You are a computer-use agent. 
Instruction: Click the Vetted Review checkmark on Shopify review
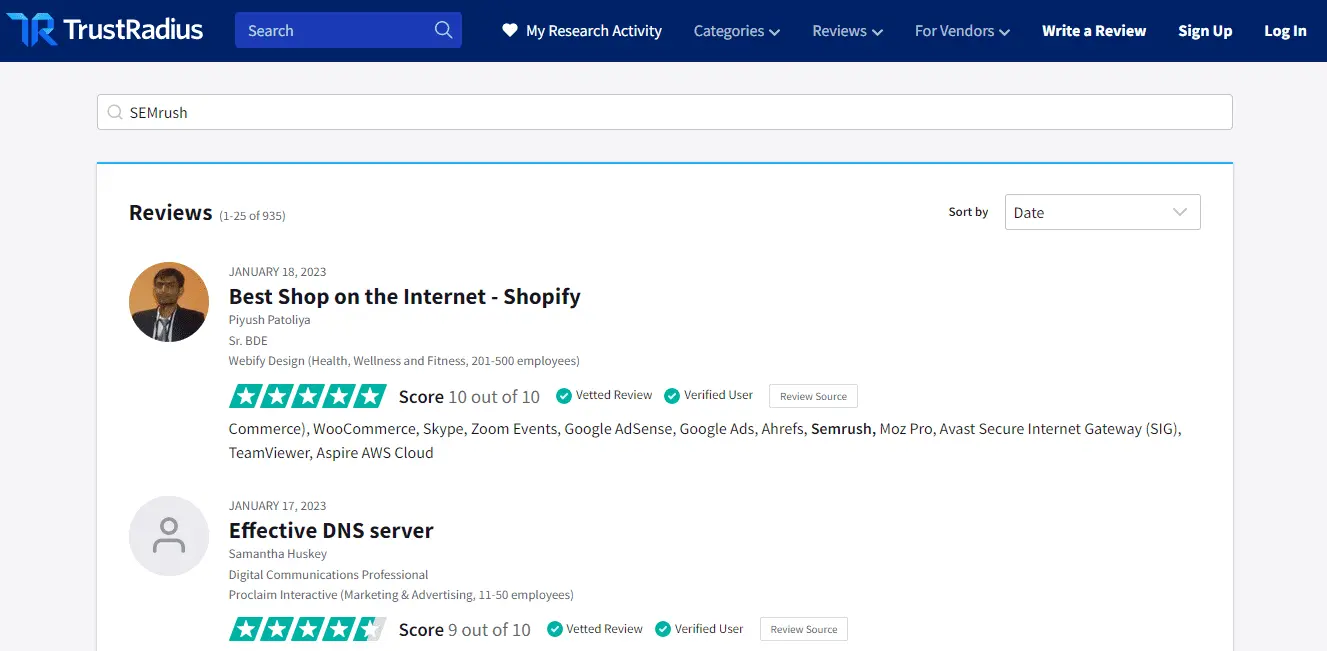coord(564,396)
